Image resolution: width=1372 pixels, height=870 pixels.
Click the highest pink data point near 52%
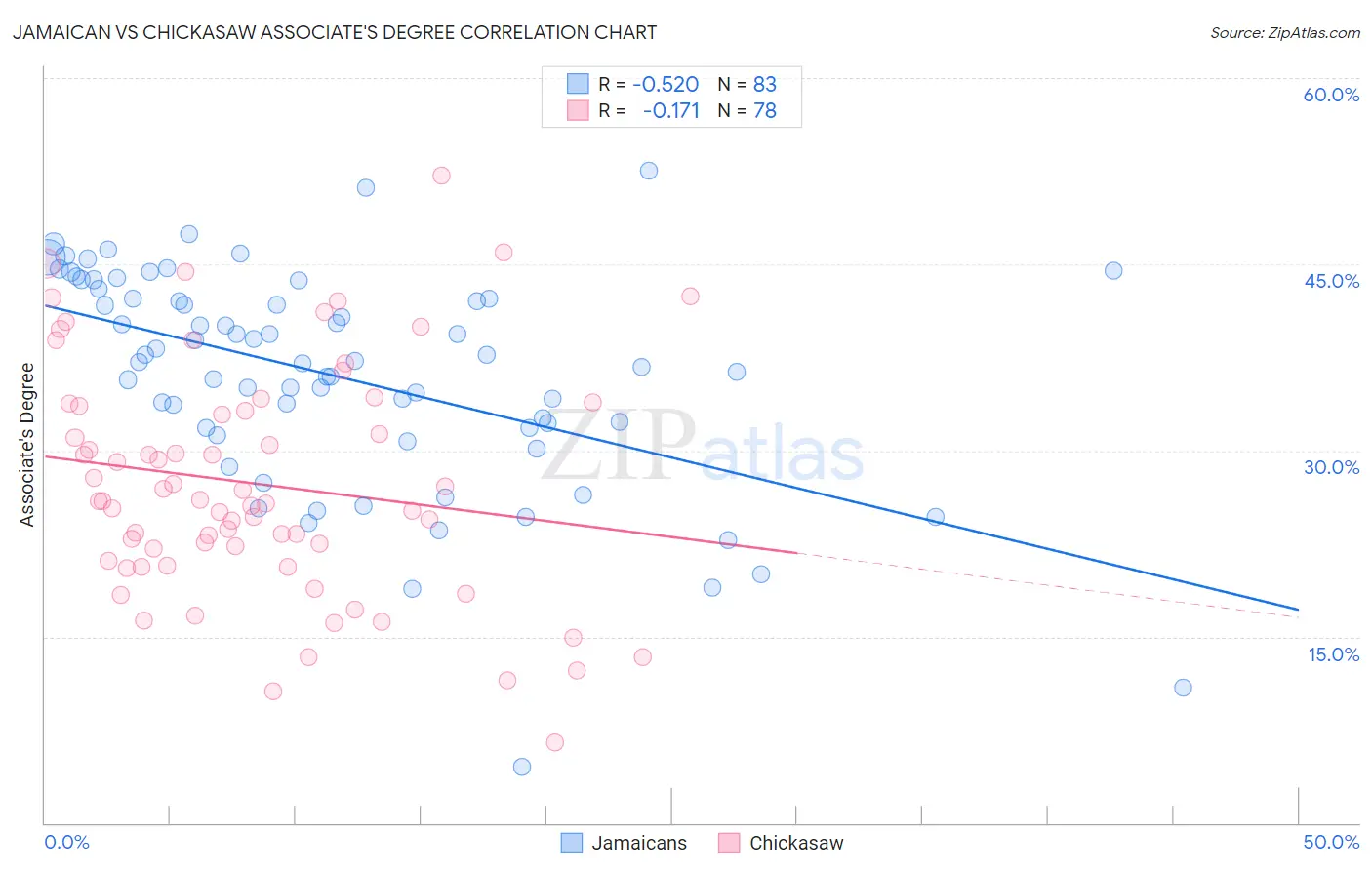coord(441,176)
